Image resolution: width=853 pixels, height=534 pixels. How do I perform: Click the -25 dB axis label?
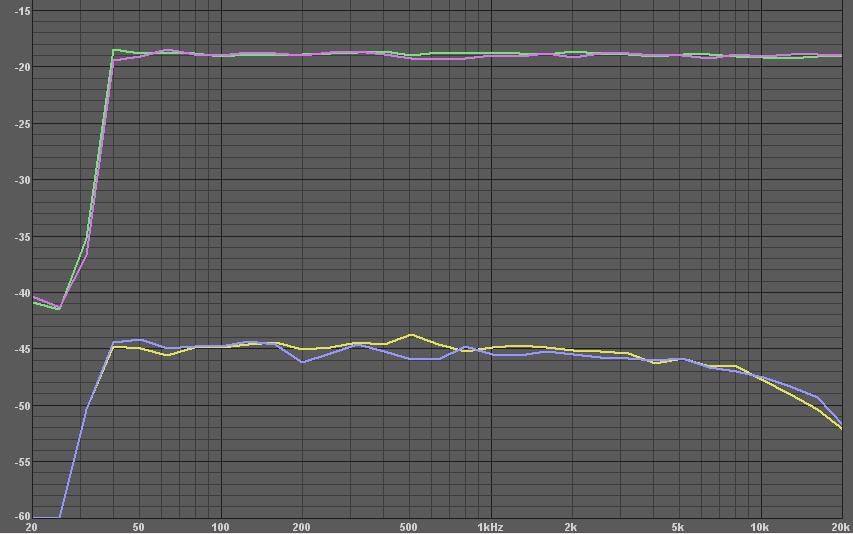(x=22, y=123)
